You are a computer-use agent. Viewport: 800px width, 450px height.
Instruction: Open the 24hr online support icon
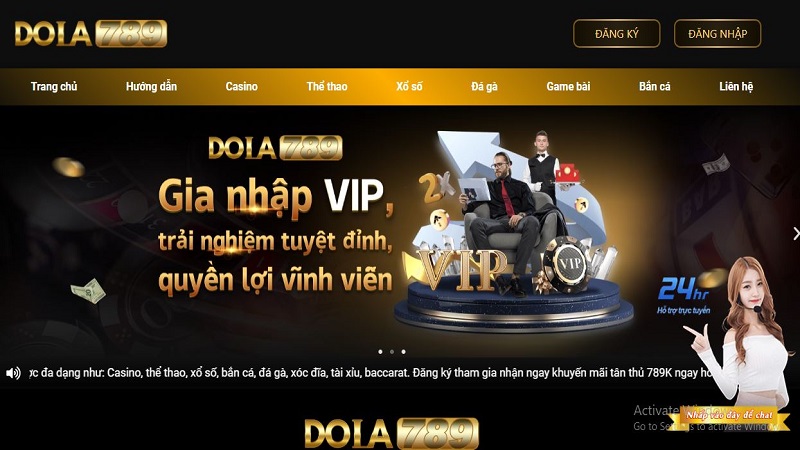click(x=684, y=295)
